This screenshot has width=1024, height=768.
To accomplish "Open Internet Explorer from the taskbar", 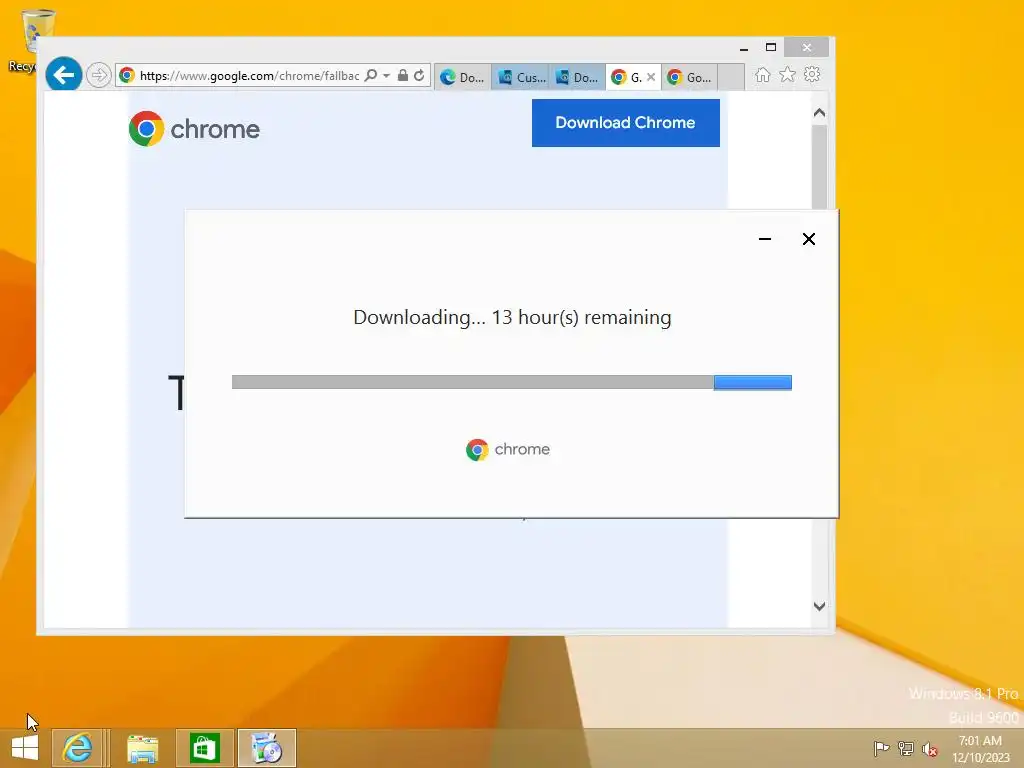I will click(77, 748).
